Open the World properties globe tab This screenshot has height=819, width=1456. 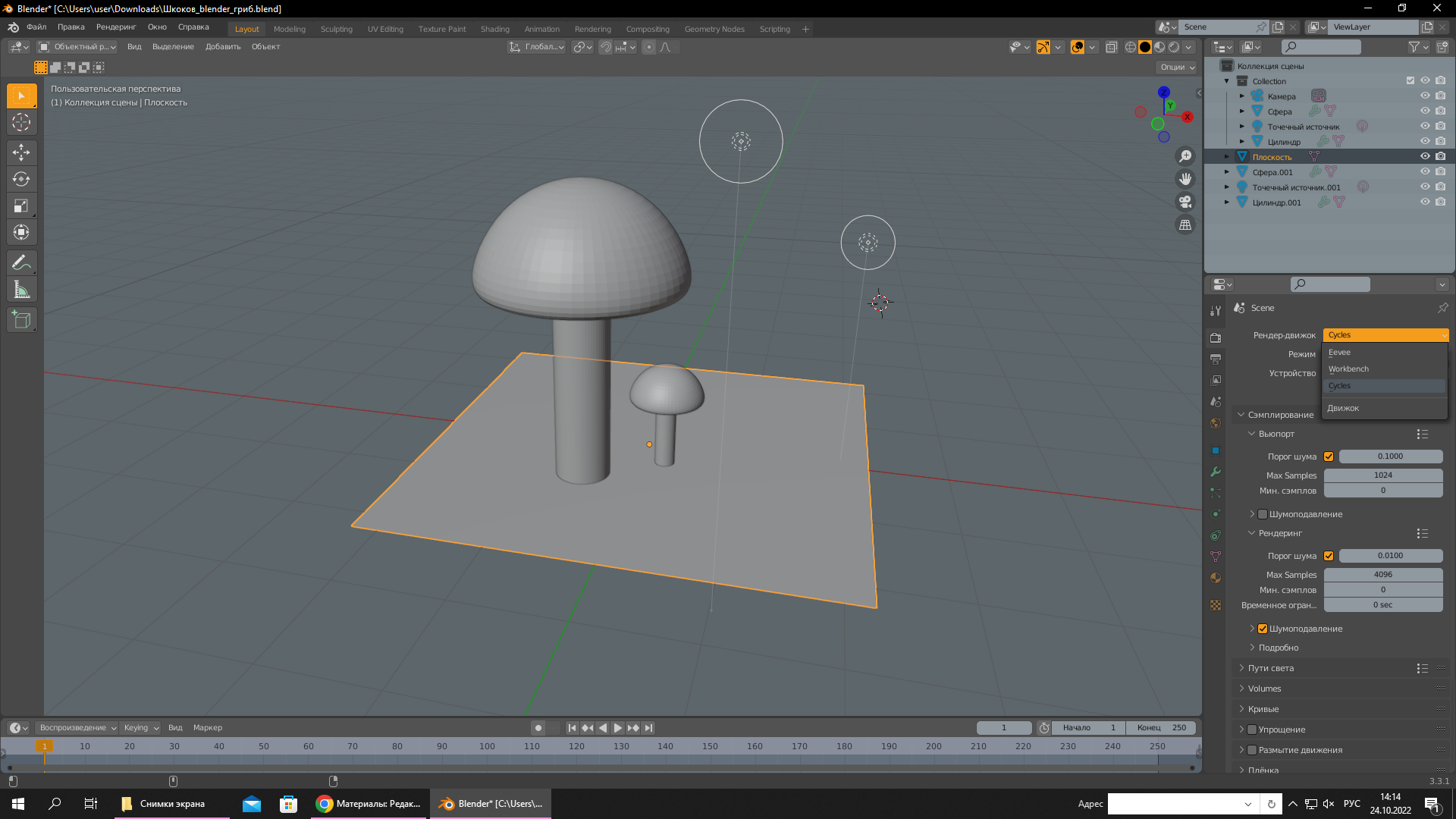pyautogui.click(x=1216, y=423)
